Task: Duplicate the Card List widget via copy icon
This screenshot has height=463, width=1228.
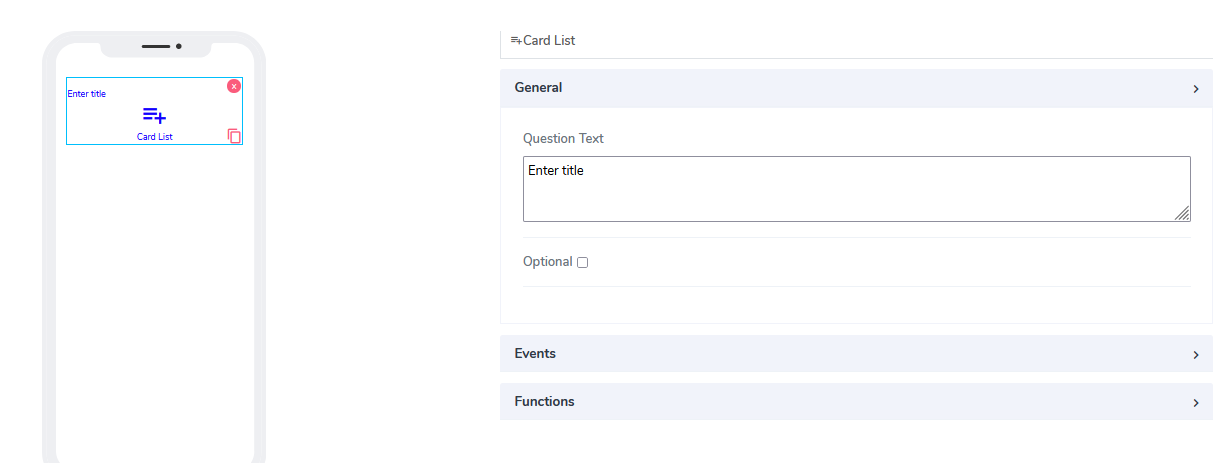Action: (x=234, y=135)
